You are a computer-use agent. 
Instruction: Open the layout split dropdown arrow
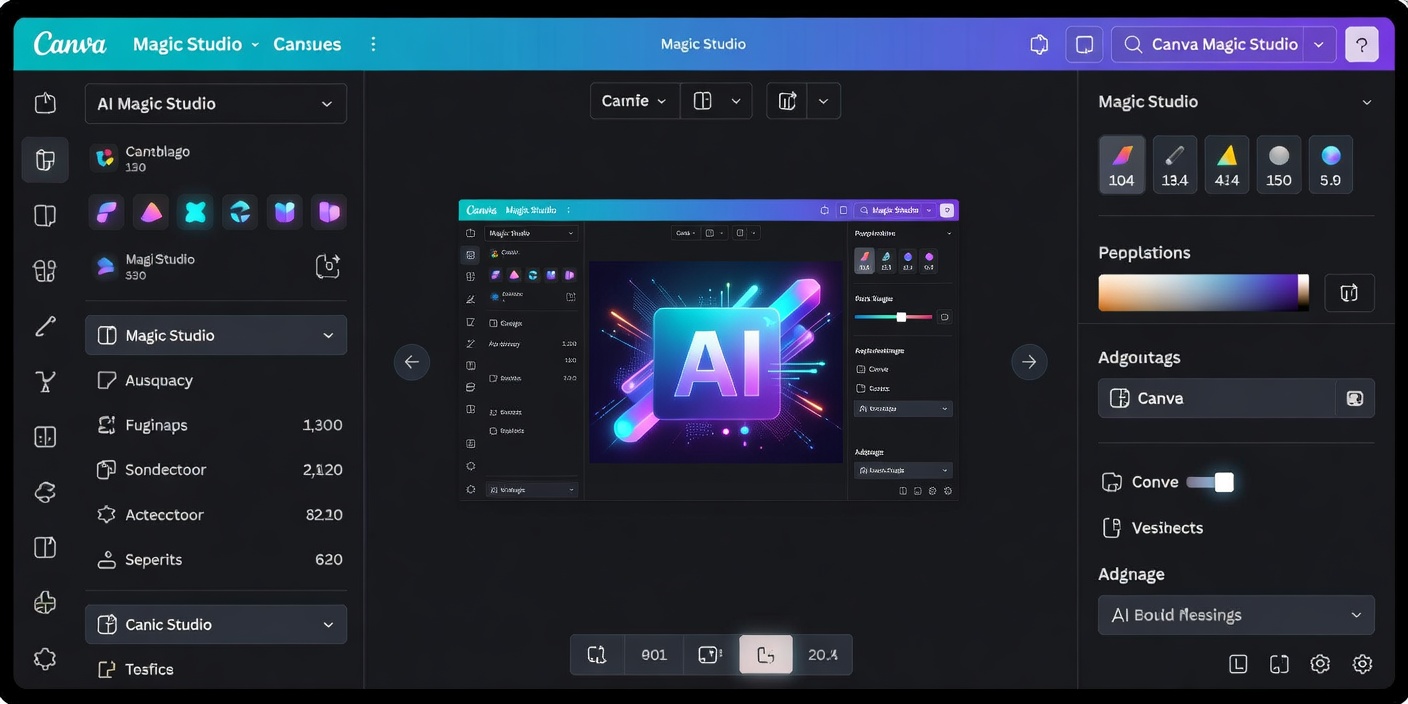pyautogui.click(x=736, y=101)
